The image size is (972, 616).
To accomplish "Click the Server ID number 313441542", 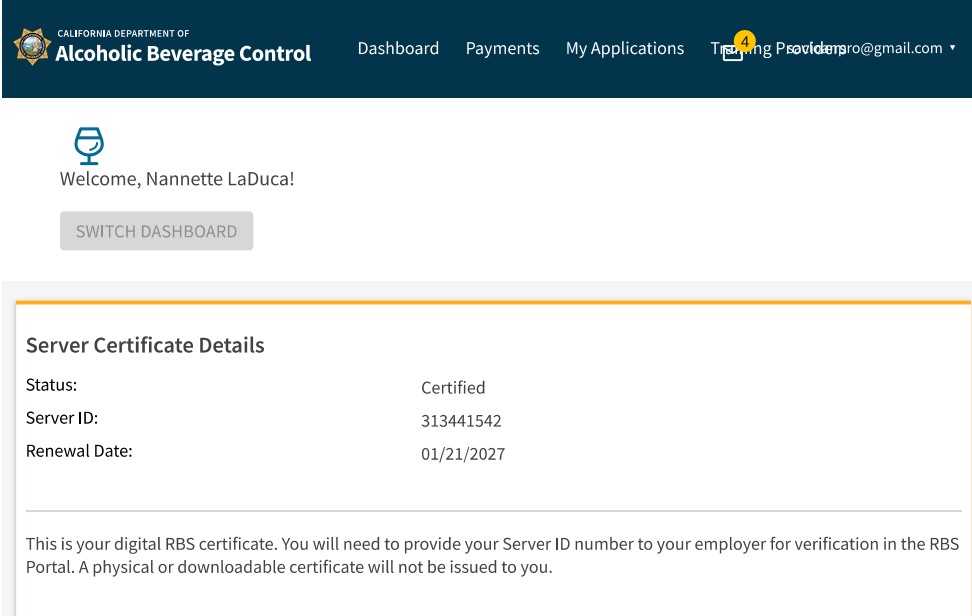I will click(461, 421).
